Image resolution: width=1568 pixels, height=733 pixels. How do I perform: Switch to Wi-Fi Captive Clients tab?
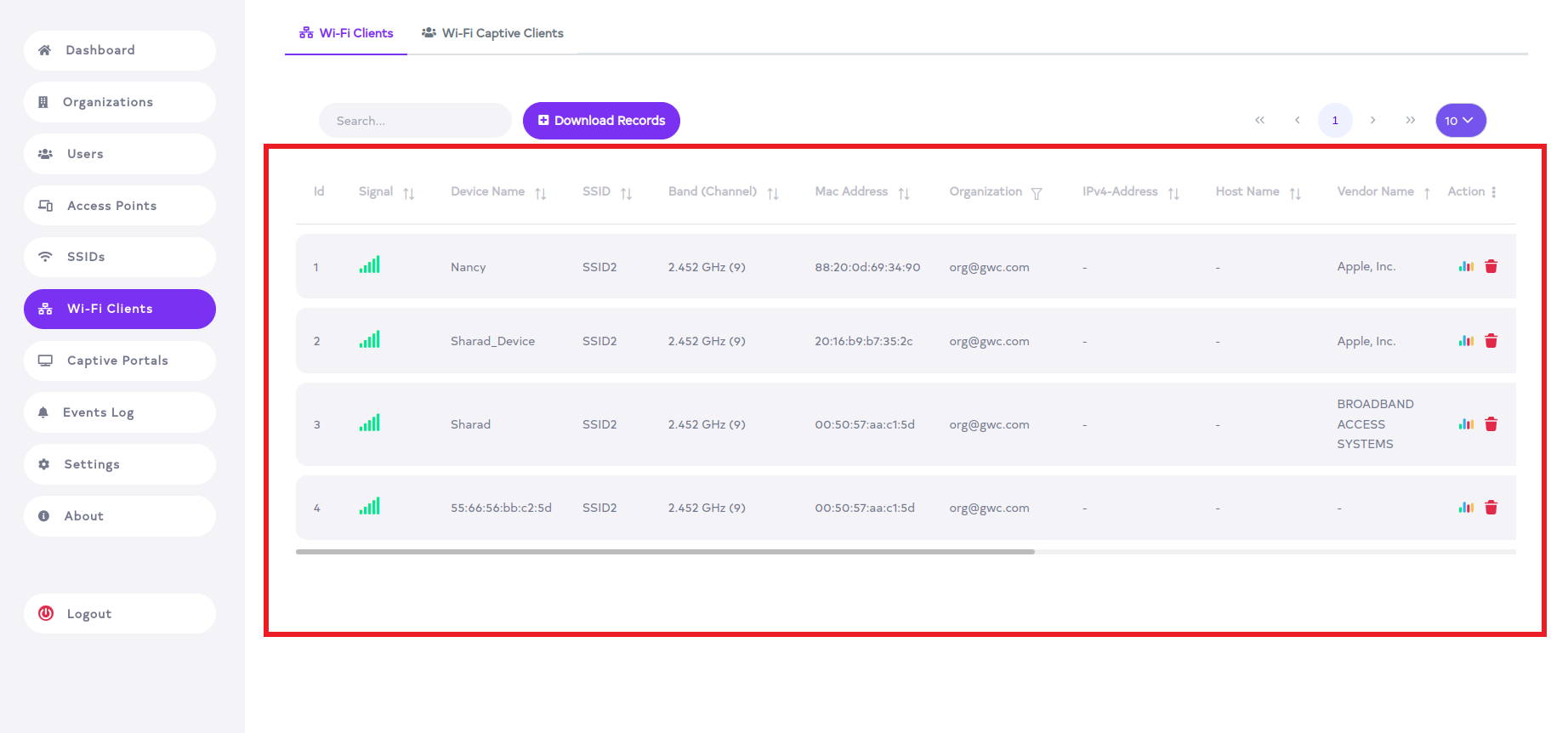[x=492, y=33]
